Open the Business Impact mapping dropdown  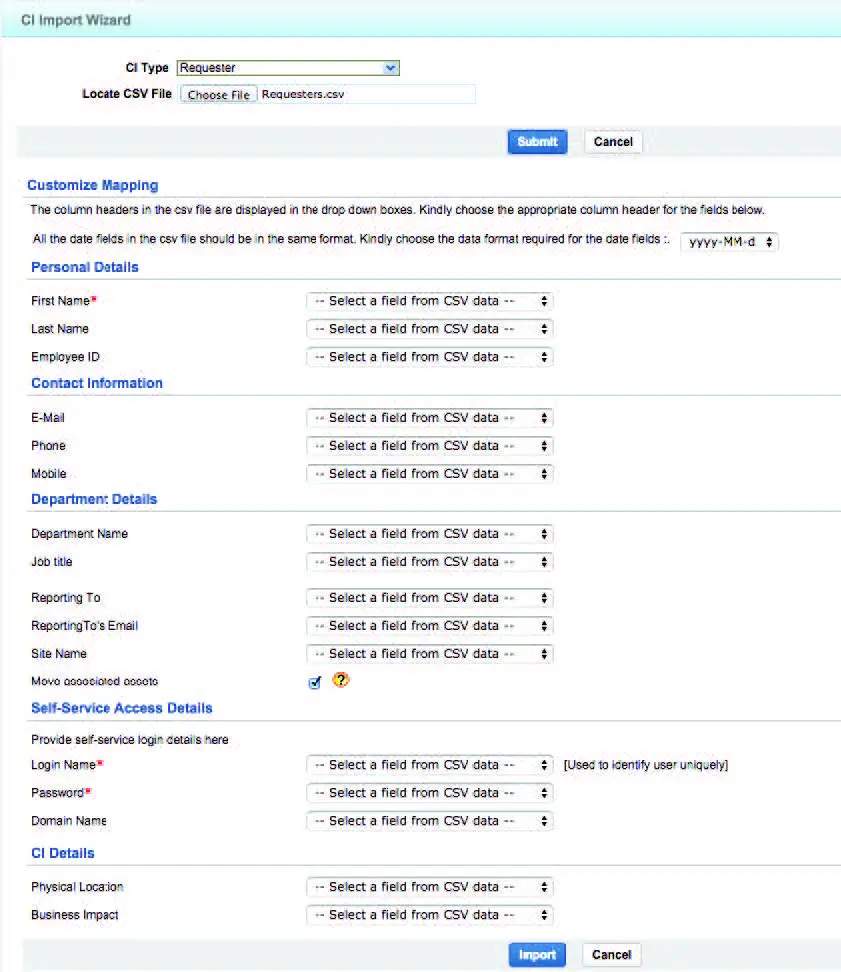pos(429,914)
